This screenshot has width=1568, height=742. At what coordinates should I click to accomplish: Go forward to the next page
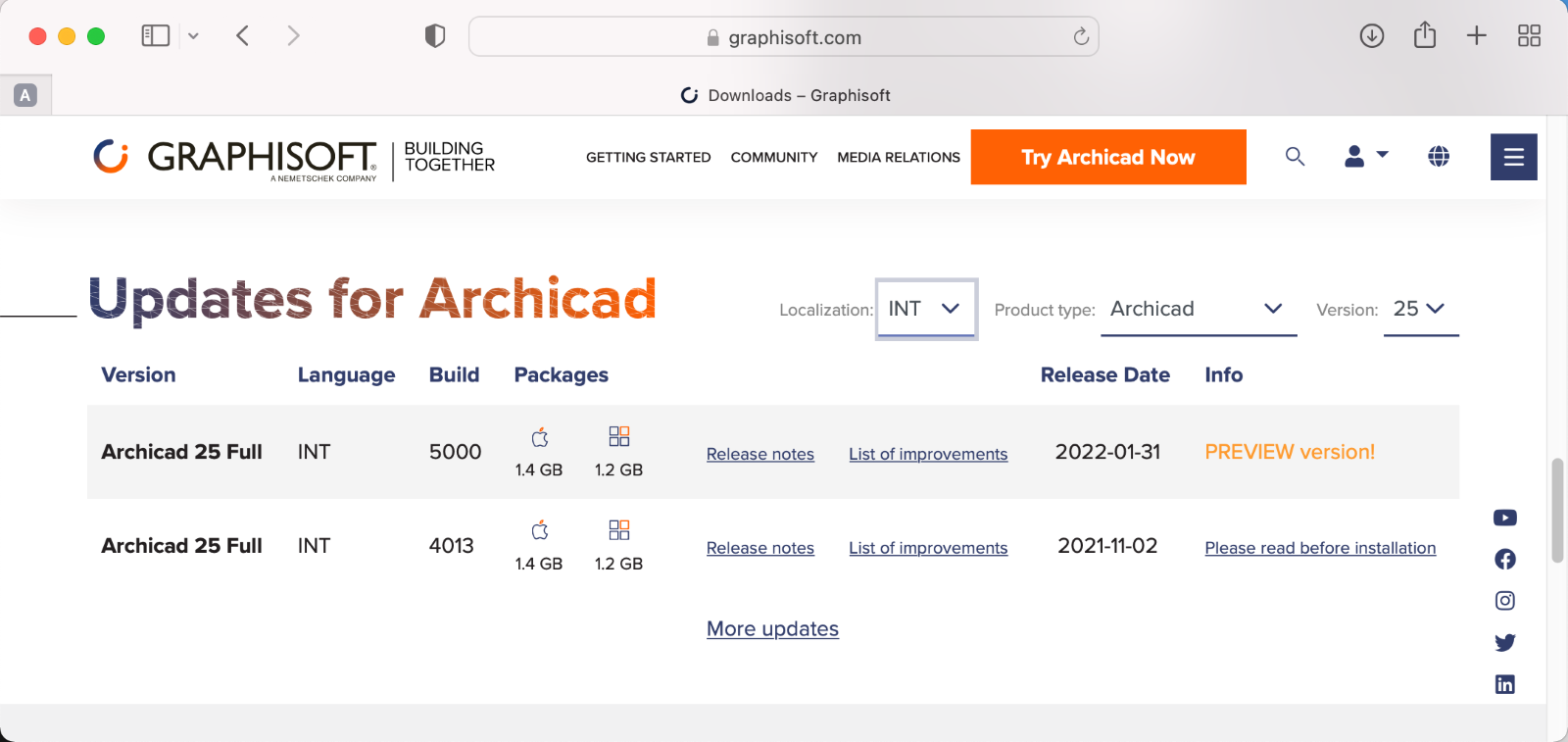tap(293, 36)
